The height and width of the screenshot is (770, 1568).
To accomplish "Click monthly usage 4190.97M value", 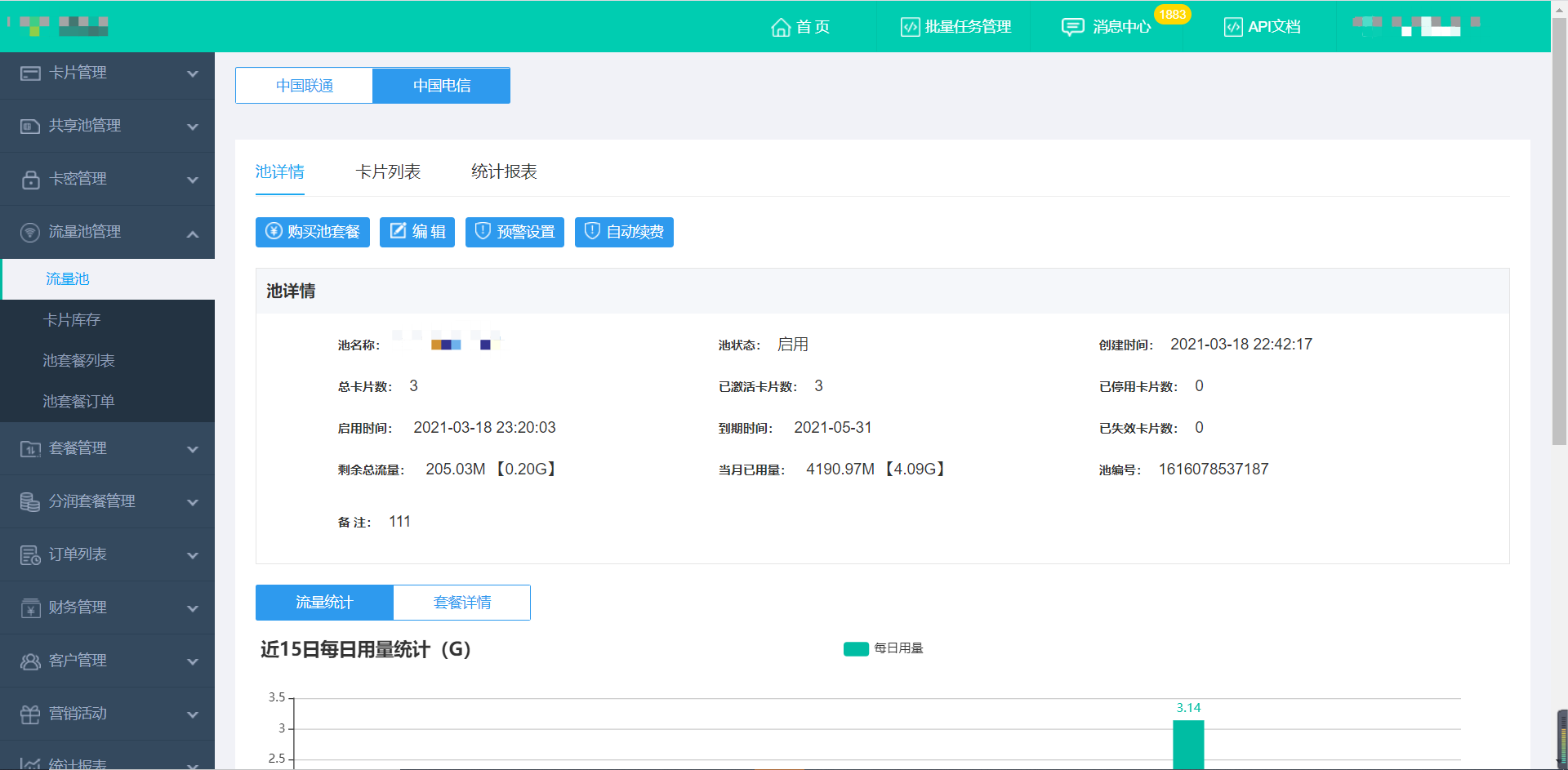I will pos(875,470).
